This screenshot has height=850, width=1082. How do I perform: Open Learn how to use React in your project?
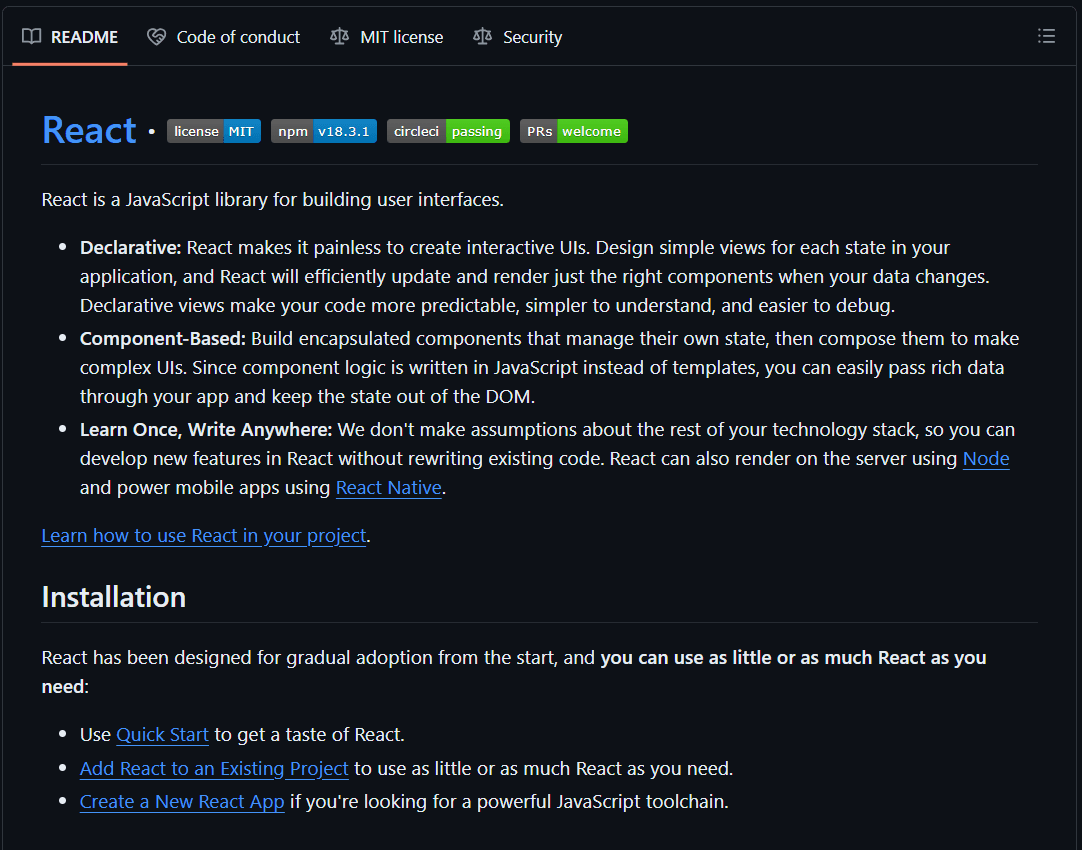coord(204,536)
